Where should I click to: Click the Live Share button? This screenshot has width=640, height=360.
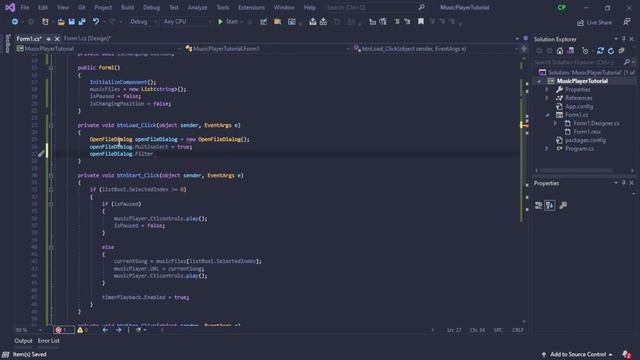pos(594,23)
